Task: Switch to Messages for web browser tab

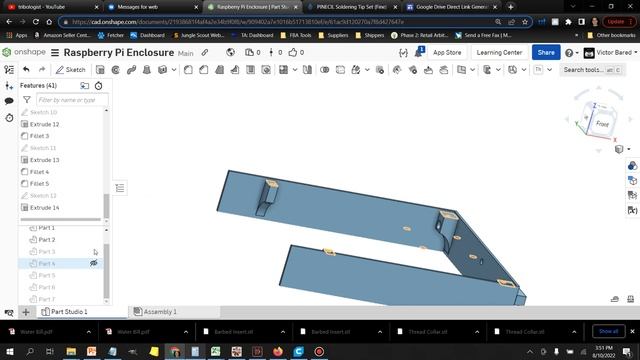Action: pyautogui.click(x=153, y=7)
